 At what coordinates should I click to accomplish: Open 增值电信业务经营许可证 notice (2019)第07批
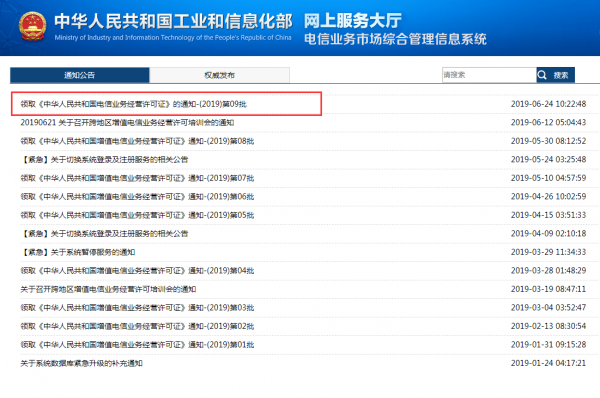[x=137, y=178]
